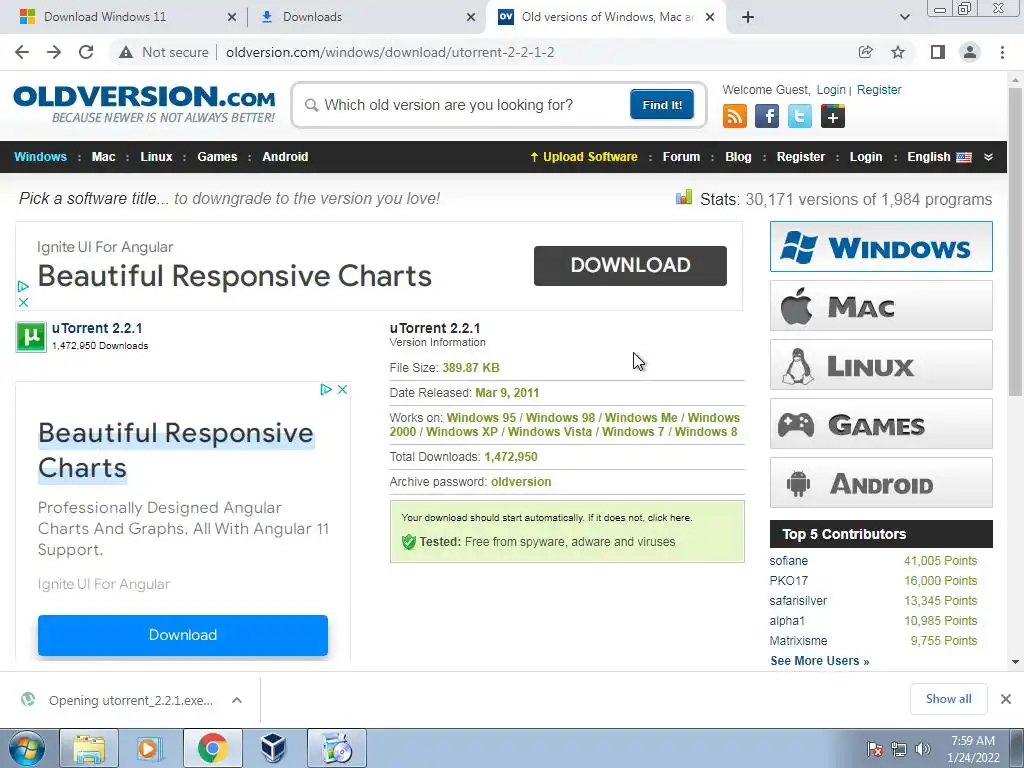
Task: Open the Blog nav link
Action: click(738, 157)
